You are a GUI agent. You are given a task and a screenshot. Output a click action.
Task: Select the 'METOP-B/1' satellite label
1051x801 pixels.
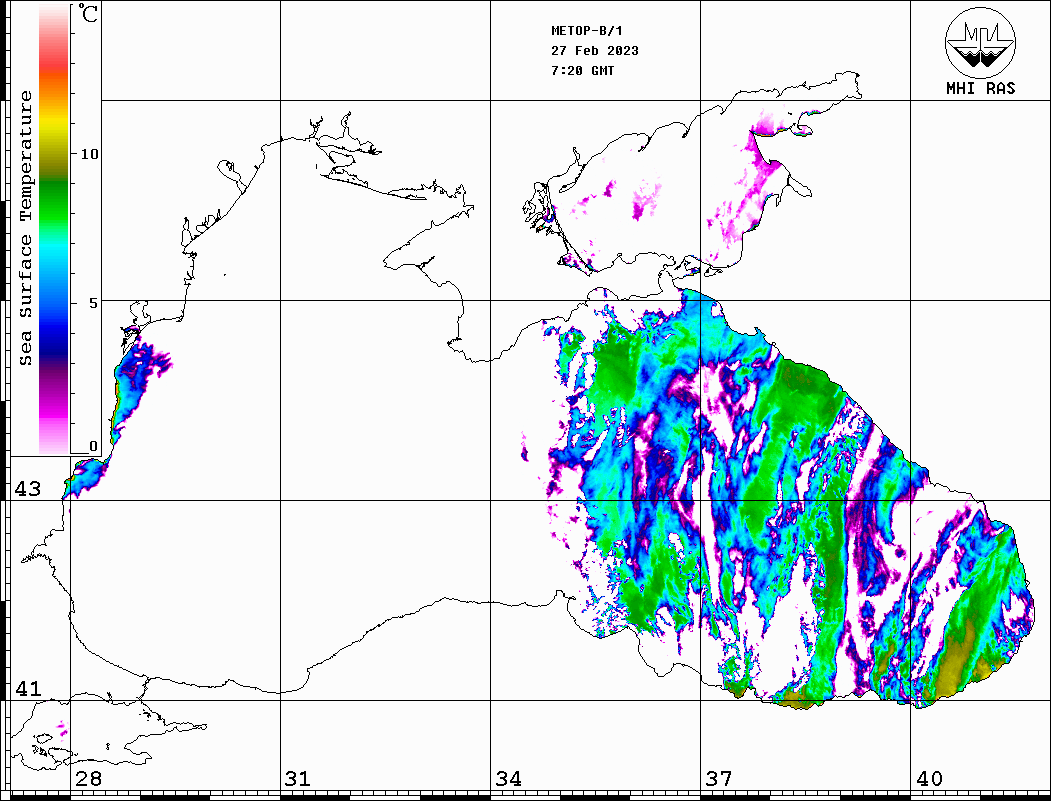(587, 31)
